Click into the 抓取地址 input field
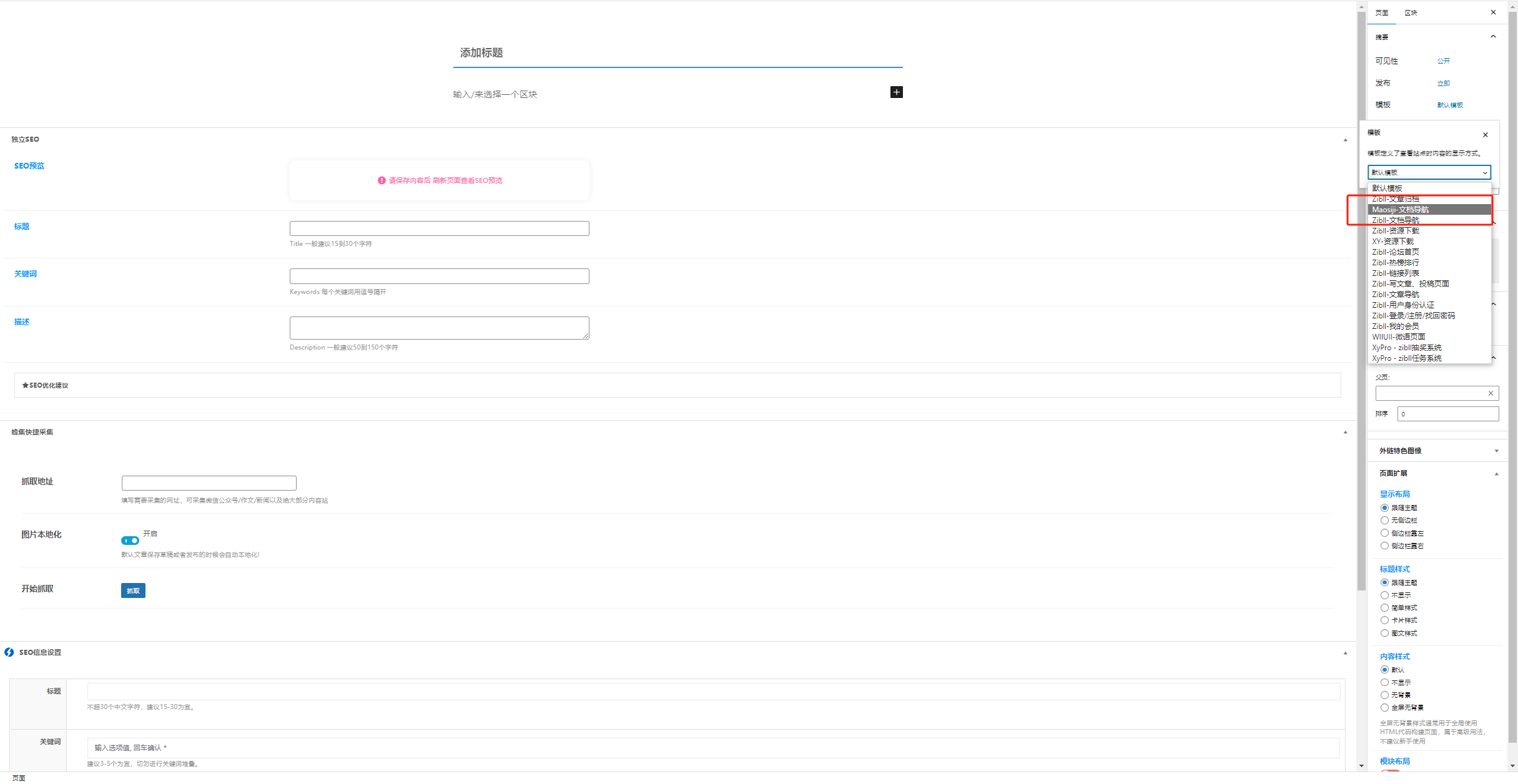1518x784 pixels. tap(209, 483)
